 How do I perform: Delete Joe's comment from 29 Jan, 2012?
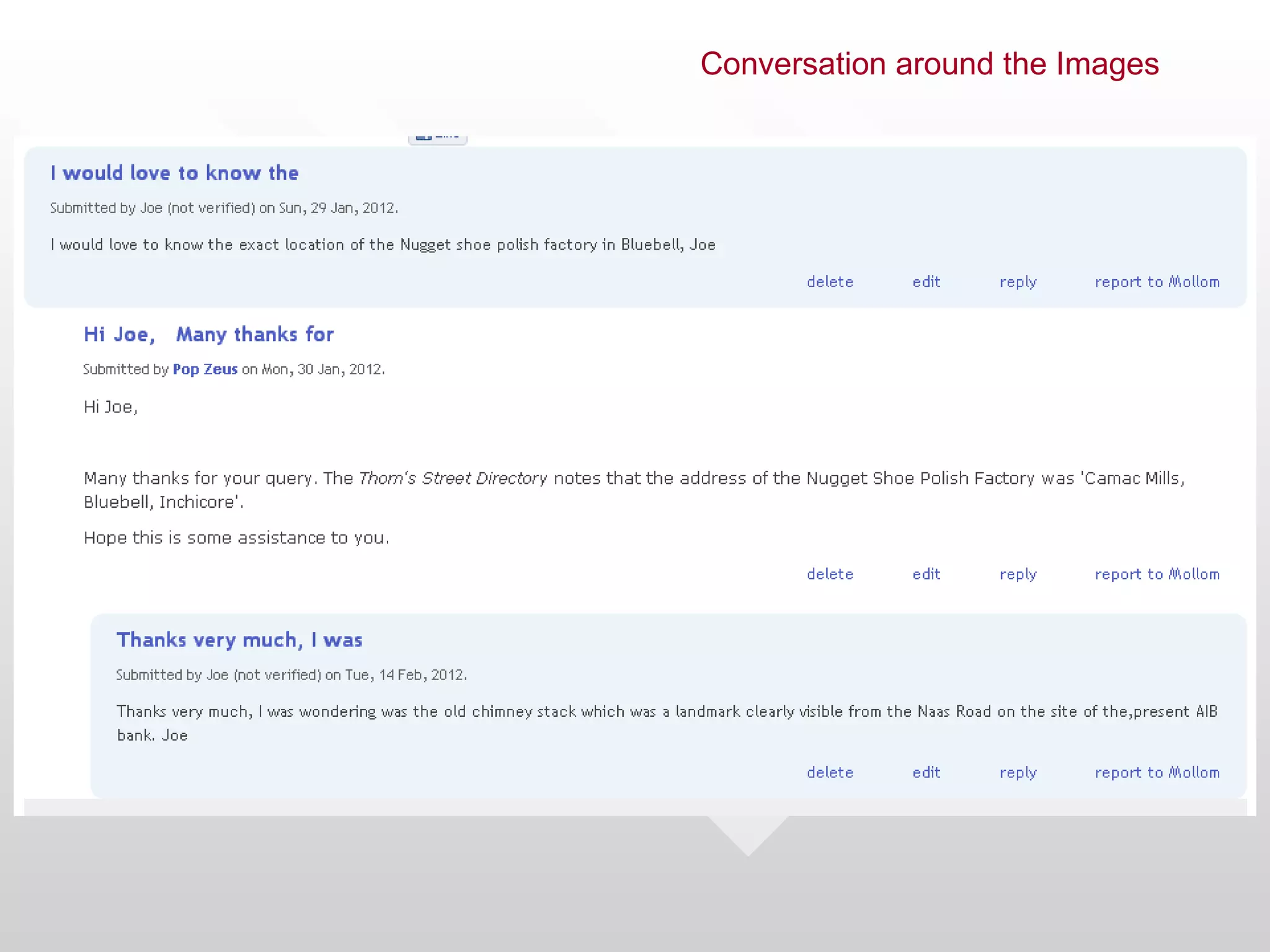pos(830,282)
